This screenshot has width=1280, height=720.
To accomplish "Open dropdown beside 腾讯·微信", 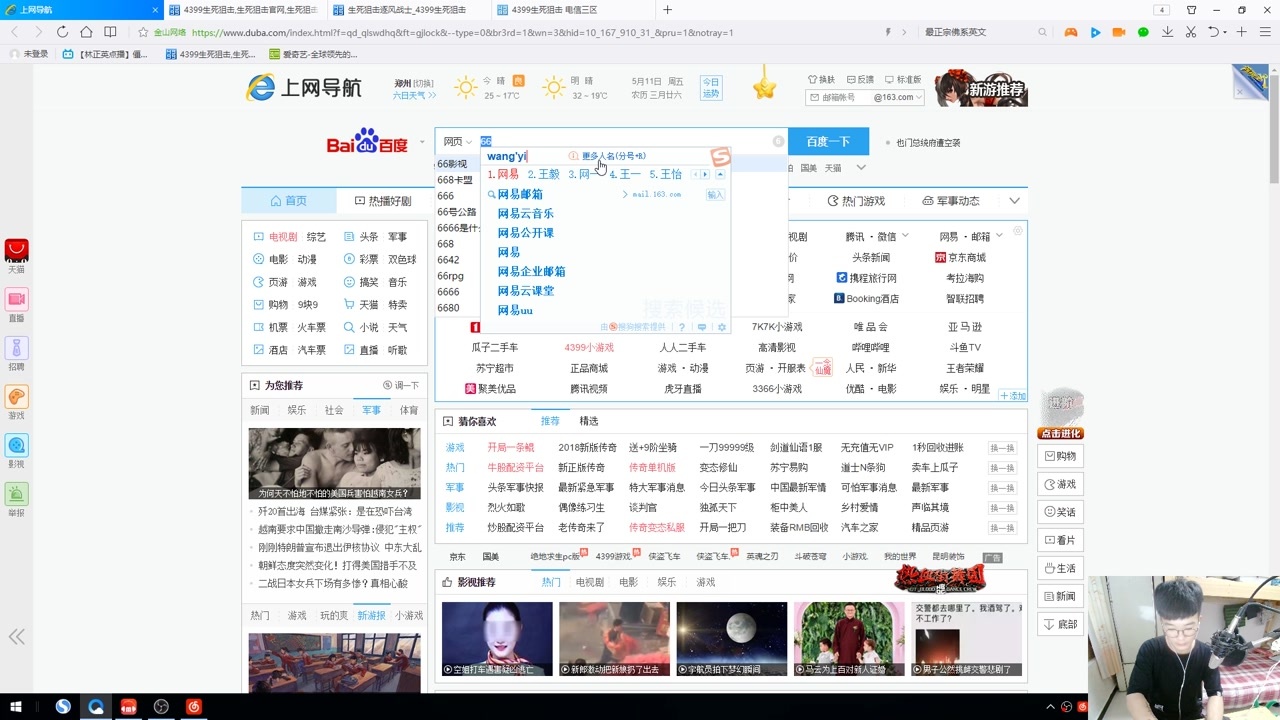I will tap(905, 237).
